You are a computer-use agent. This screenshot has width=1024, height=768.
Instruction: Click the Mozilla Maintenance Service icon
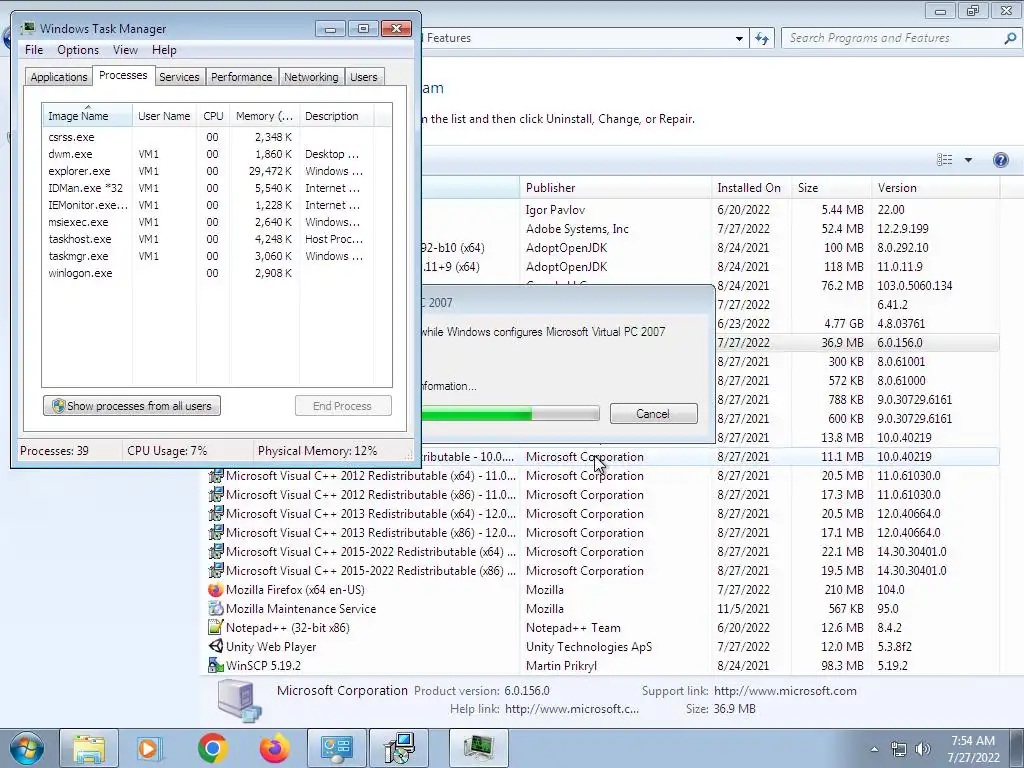tap(215, 609)
